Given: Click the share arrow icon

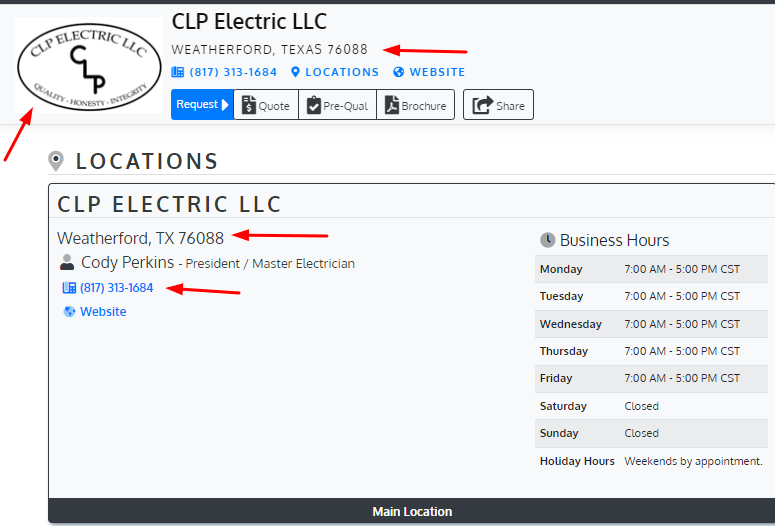Looking at the screenshot, I should pyautogui.click(x=482, y=105).
